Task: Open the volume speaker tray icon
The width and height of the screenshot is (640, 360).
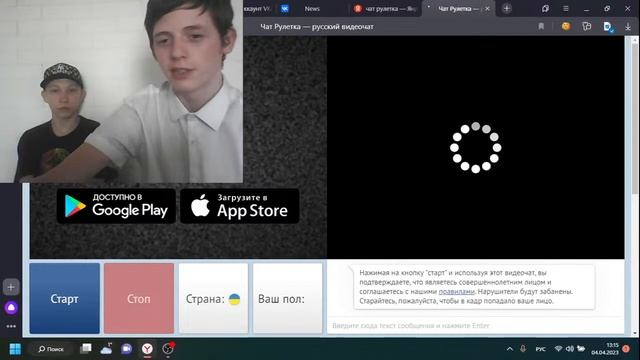Action: point(570,349)
